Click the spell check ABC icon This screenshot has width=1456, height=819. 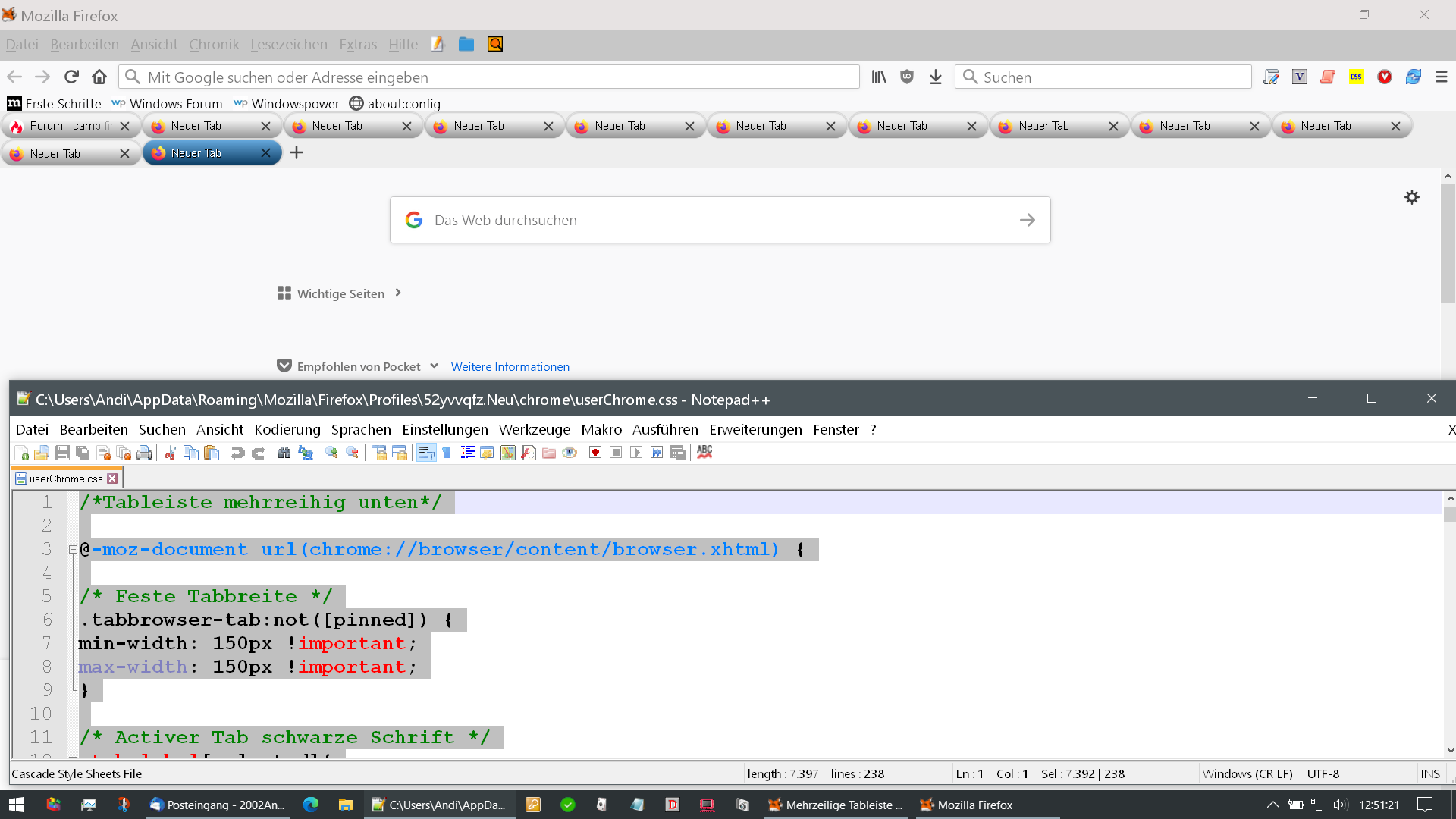(x=704, y=452)
